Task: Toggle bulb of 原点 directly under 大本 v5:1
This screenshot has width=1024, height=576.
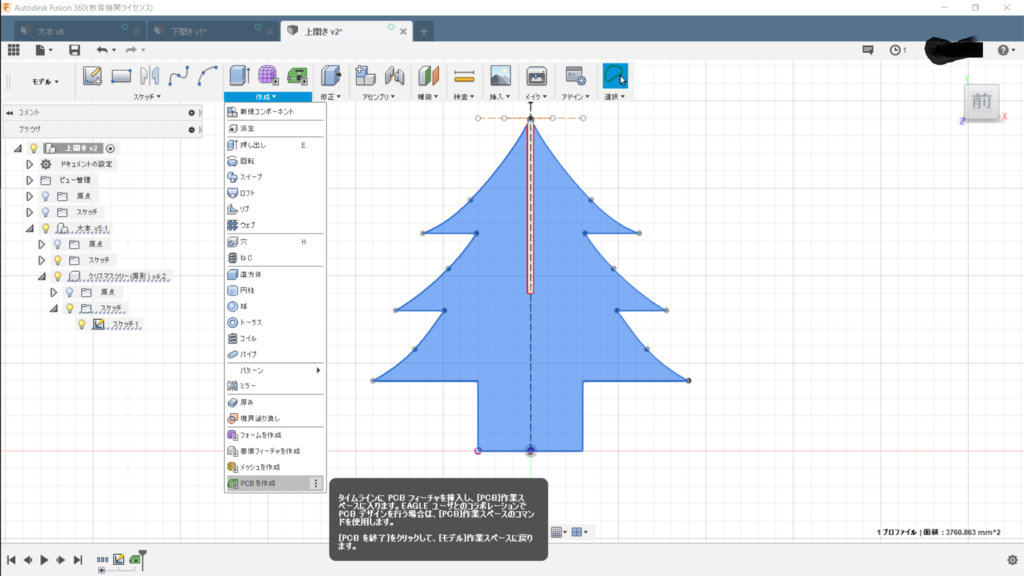Action: (x=57, y=244)
